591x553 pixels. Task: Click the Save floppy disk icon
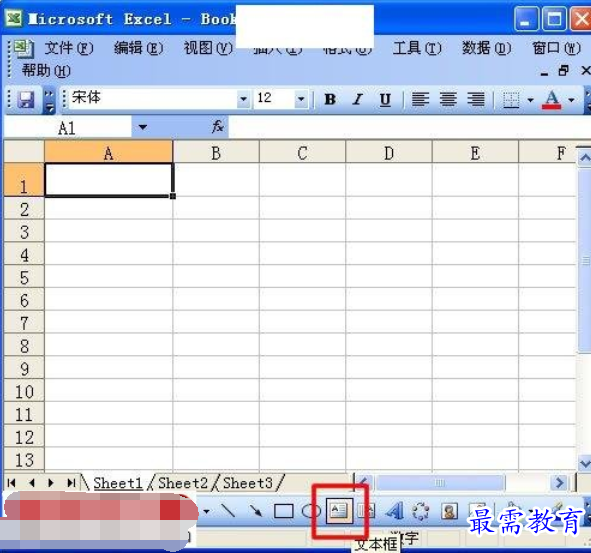point(26,100)
